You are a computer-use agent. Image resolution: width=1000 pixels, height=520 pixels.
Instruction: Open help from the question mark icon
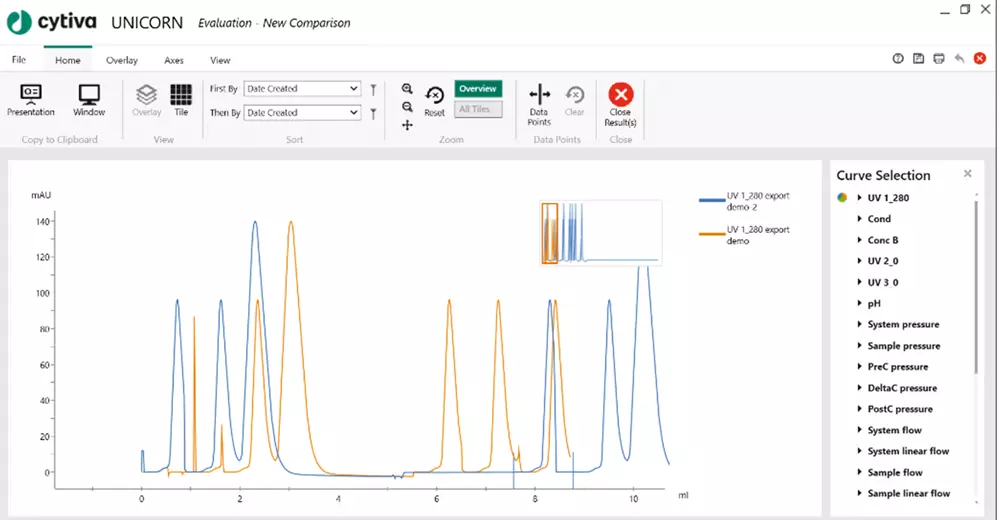898,59
